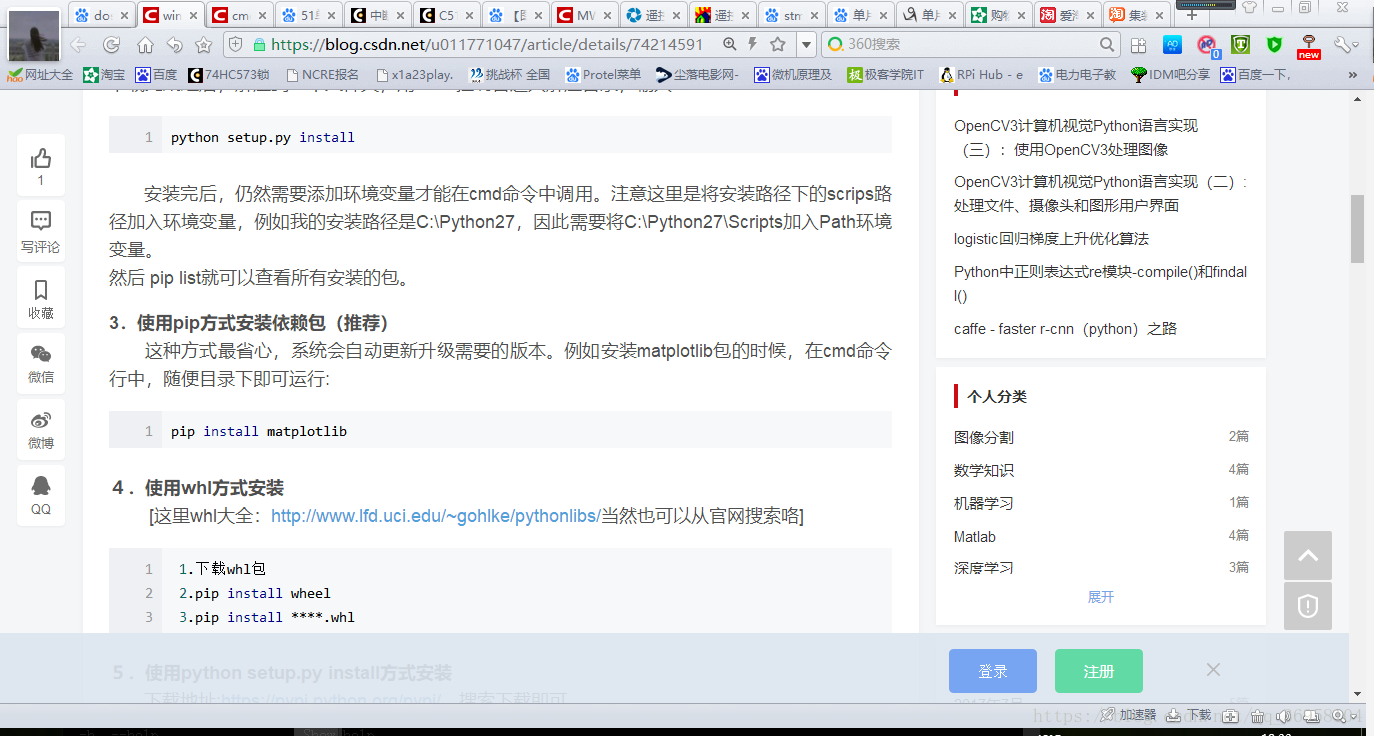Click the 登录 login button
Image resolution: width=1374 pixels, height=736 pixels.
pos(993,671)
